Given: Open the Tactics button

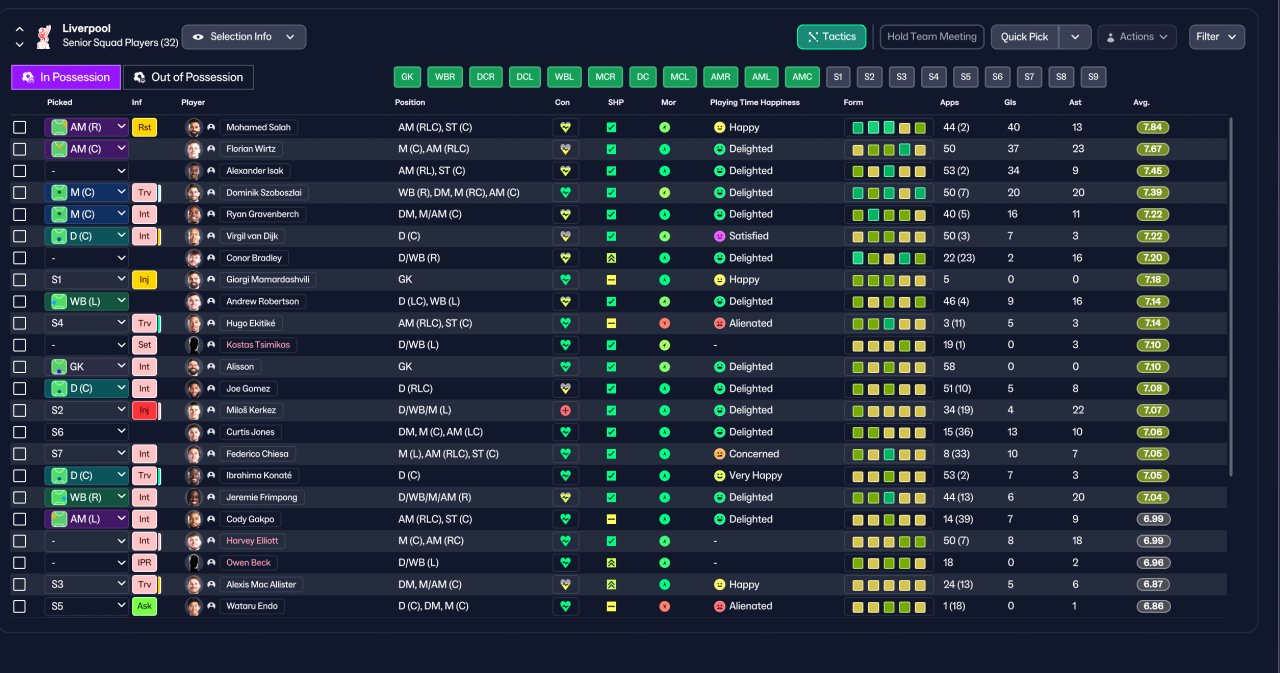Looking at the screenshot, I should 831,37.
